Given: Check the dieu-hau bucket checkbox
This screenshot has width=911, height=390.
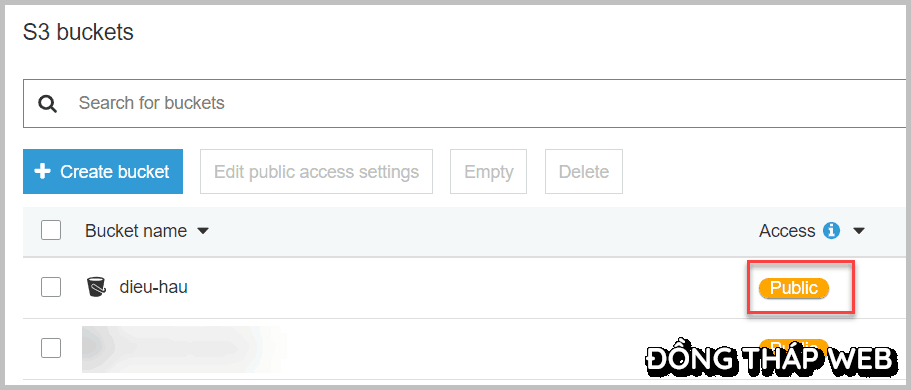Looking at the screenshot, I should click(x=51, y=287).
